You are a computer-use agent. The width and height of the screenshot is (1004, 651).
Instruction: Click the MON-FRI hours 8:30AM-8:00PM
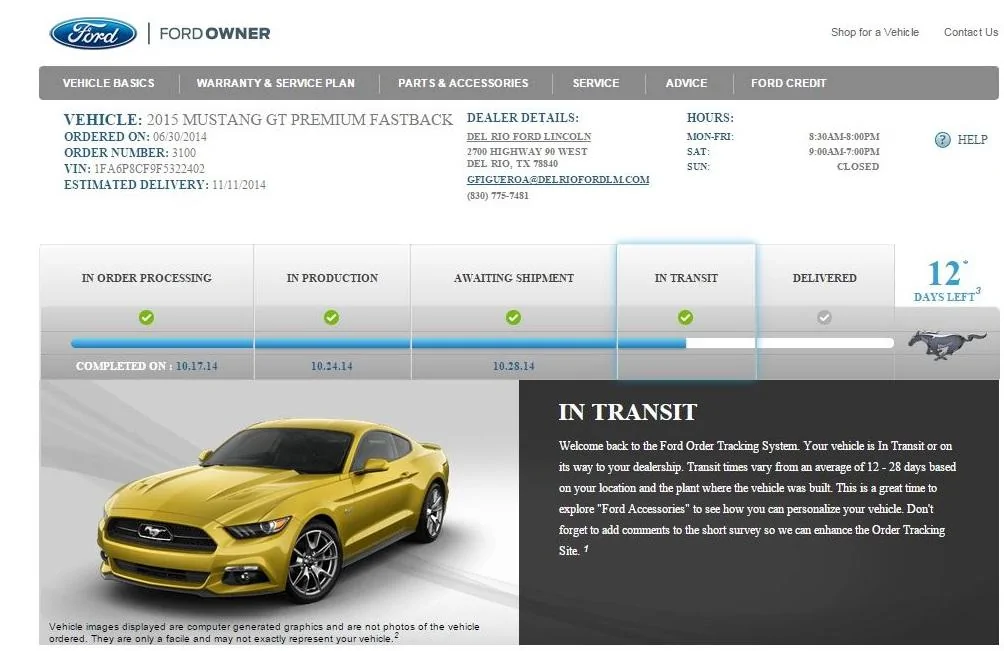pyautogui.click(x=844, y=136)
